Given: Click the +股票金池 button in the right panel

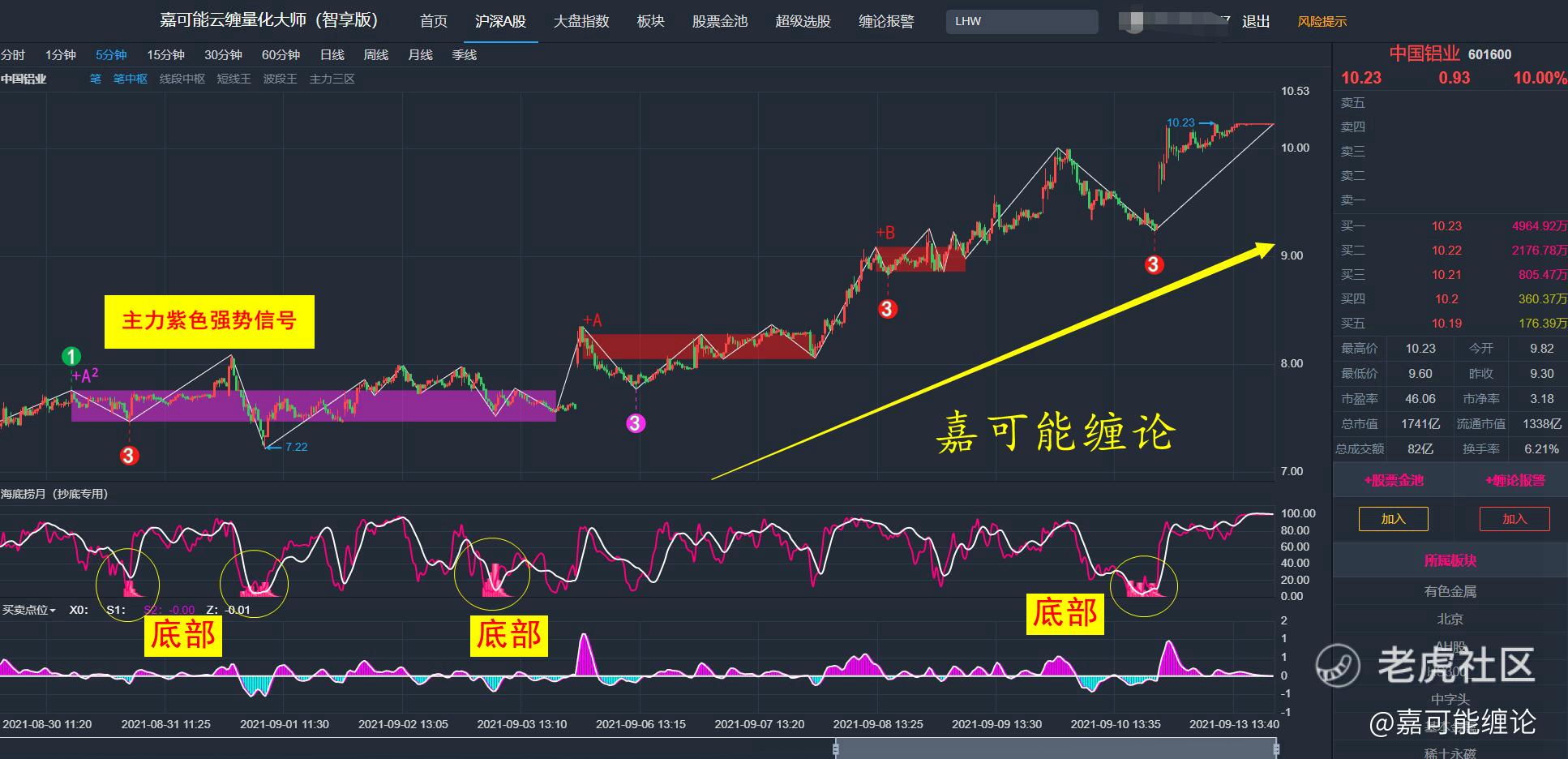Looking at the screenshot, I should (1394, 480).
